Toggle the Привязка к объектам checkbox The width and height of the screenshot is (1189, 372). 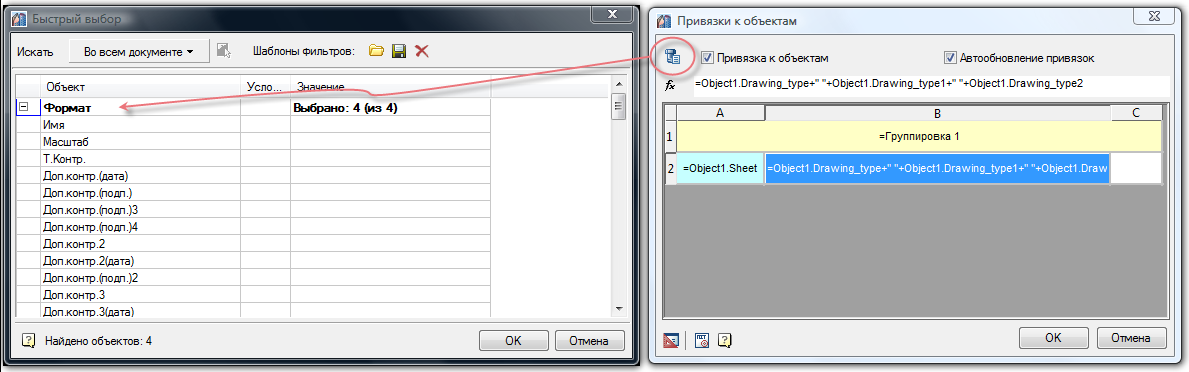pyautogui.click(x=707, y=57)
